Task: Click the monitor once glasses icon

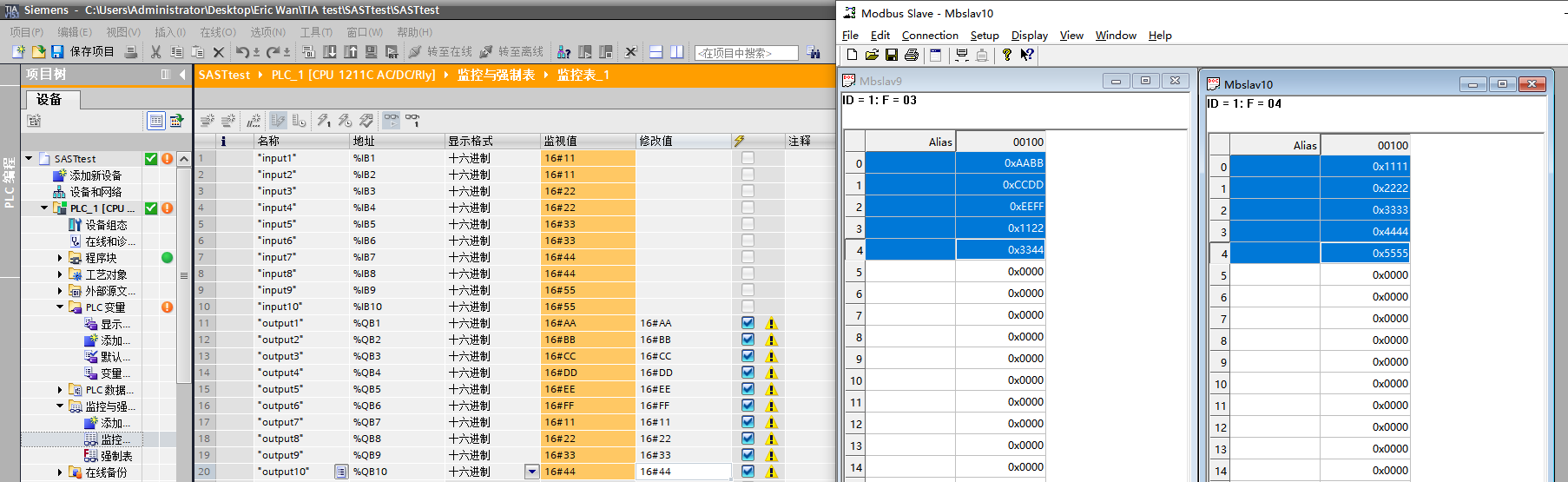Action: tap(412, 121)
